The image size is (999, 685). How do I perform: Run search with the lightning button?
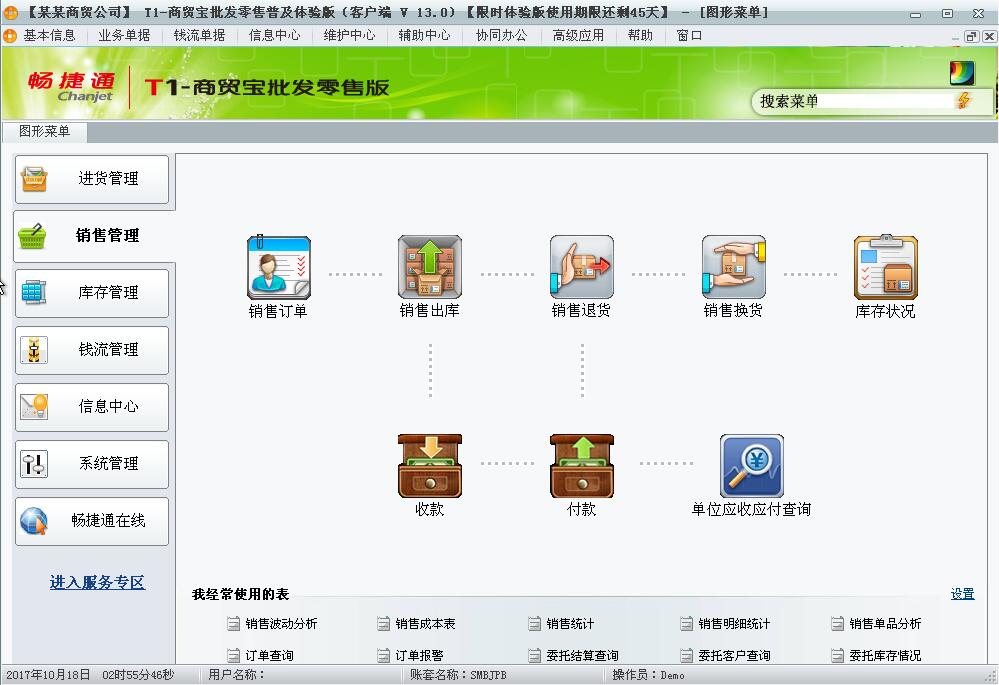[x=963, y=102]
